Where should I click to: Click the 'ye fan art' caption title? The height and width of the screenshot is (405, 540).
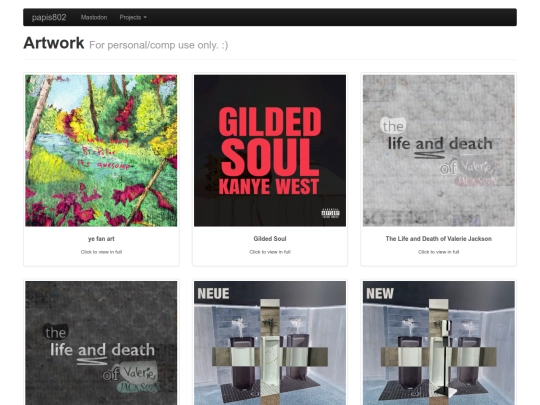pos(101,239)
